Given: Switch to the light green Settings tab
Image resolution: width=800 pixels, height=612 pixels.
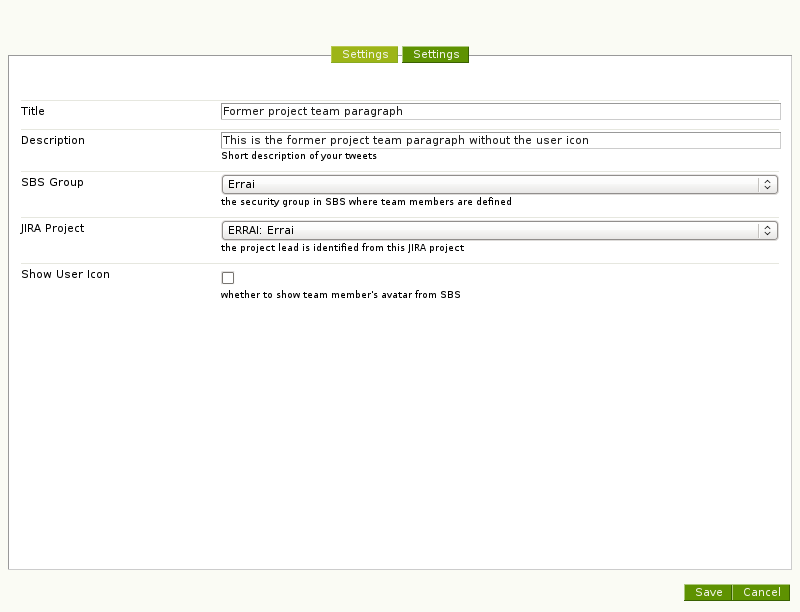Looking at the screenshot, I should pos(365,54).
